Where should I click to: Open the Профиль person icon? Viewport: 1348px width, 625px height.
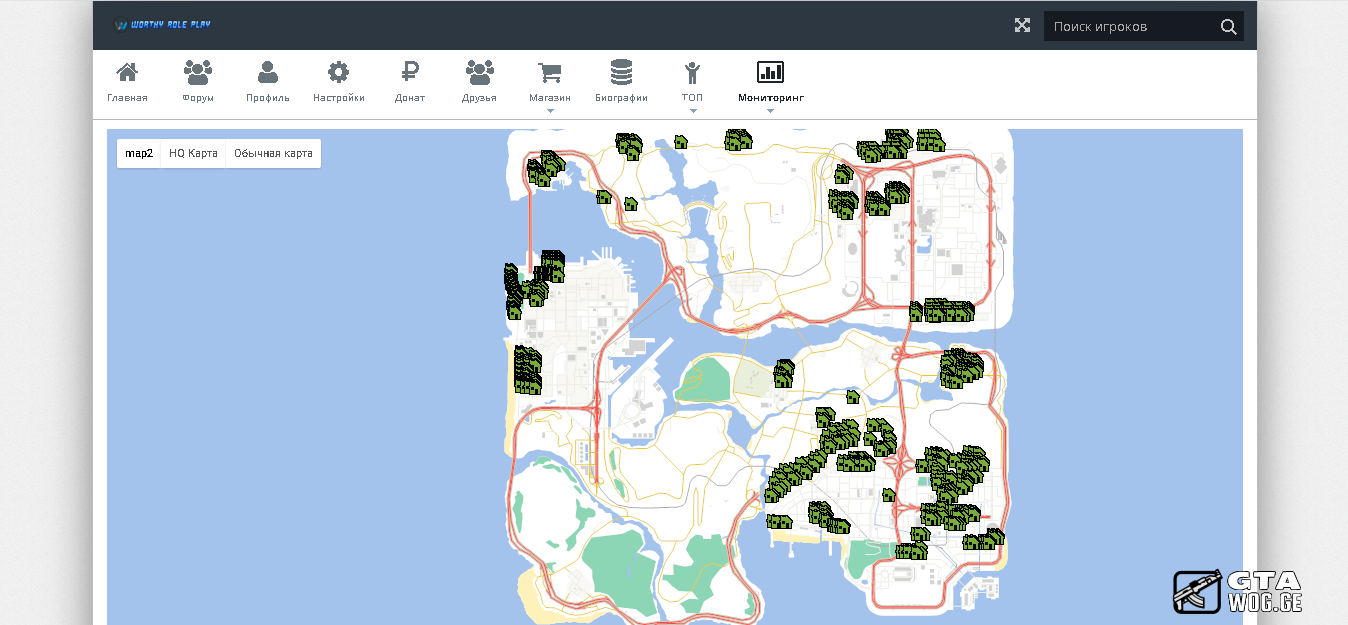pos(268,72)
